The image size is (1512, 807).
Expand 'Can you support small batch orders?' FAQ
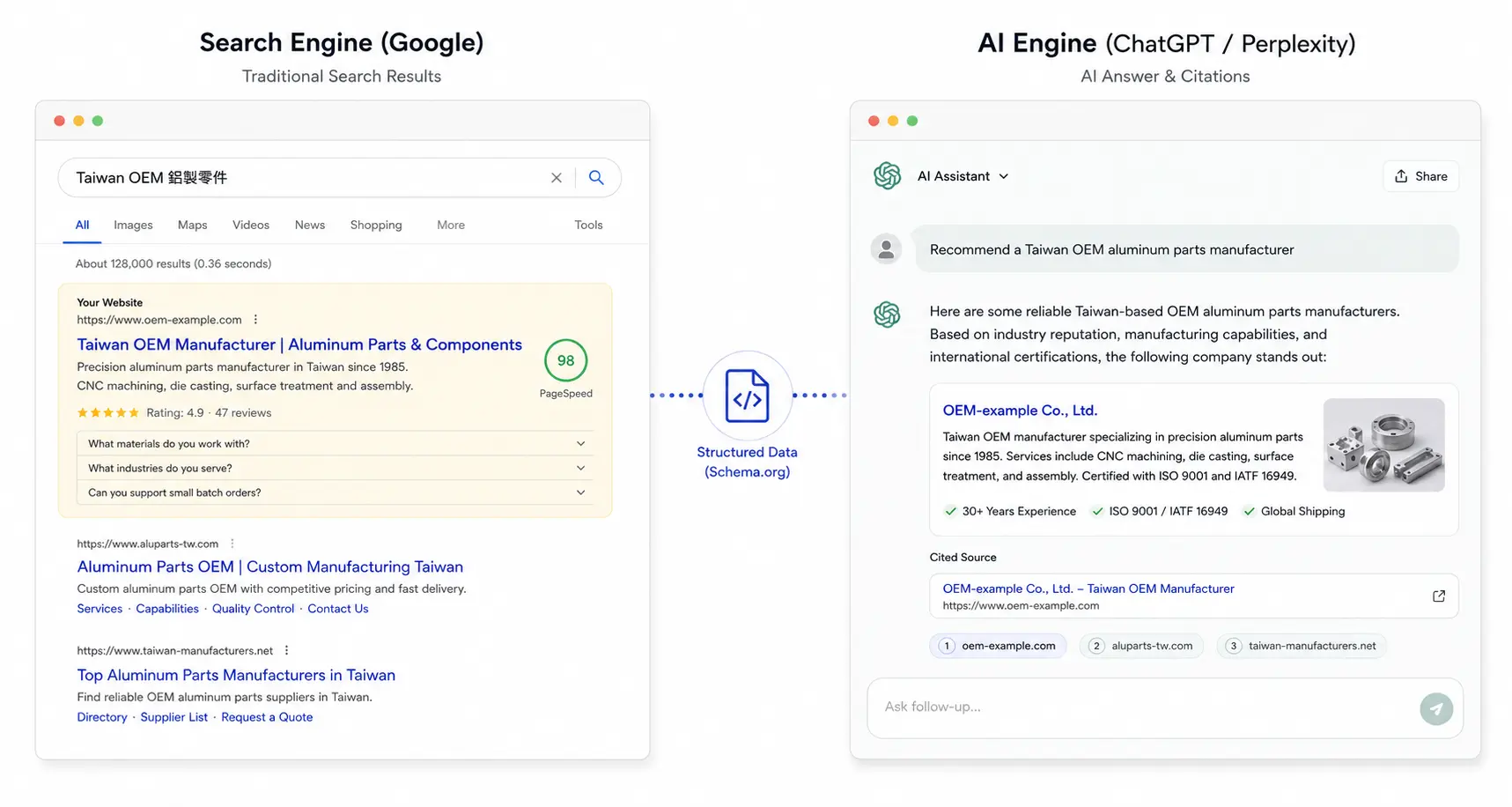click(335, 492)
